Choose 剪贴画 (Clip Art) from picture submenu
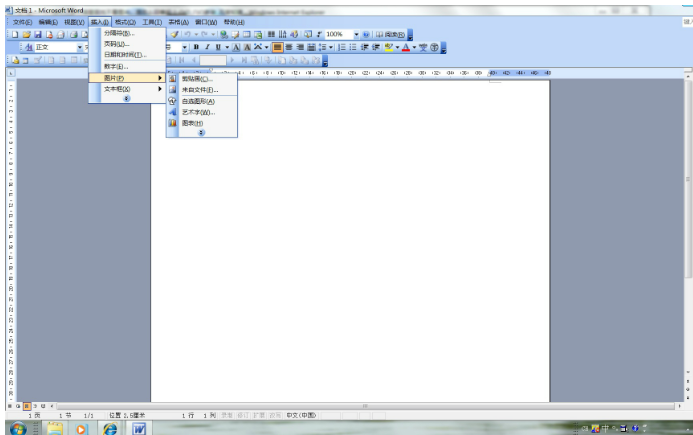The image size is (693, 435). tap(196, 79)
